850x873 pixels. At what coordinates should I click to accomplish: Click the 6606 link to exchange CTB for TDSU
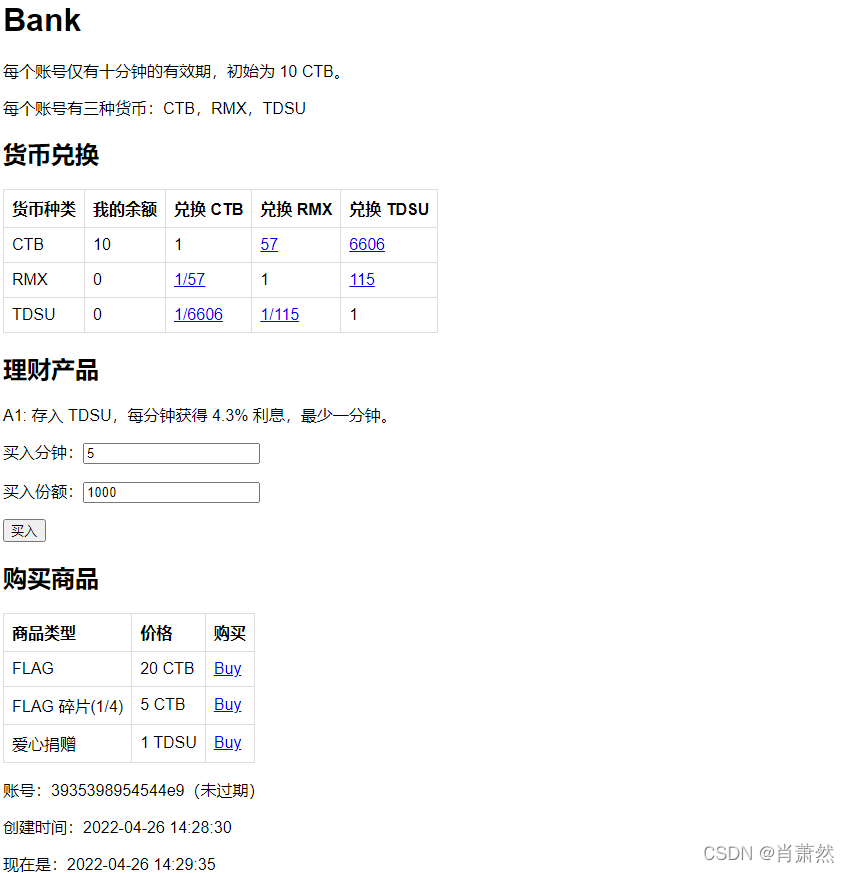click(367, 244)
